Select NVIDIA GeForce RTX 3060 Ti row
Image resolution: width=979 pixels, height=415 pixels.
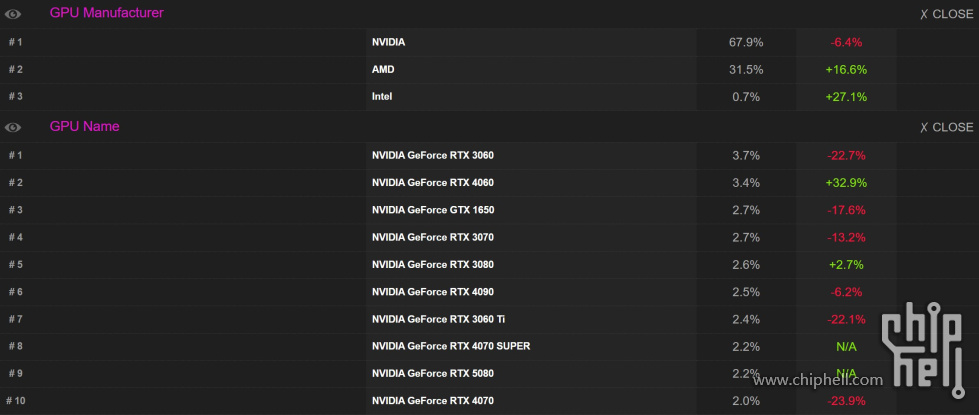pos(490,320)
